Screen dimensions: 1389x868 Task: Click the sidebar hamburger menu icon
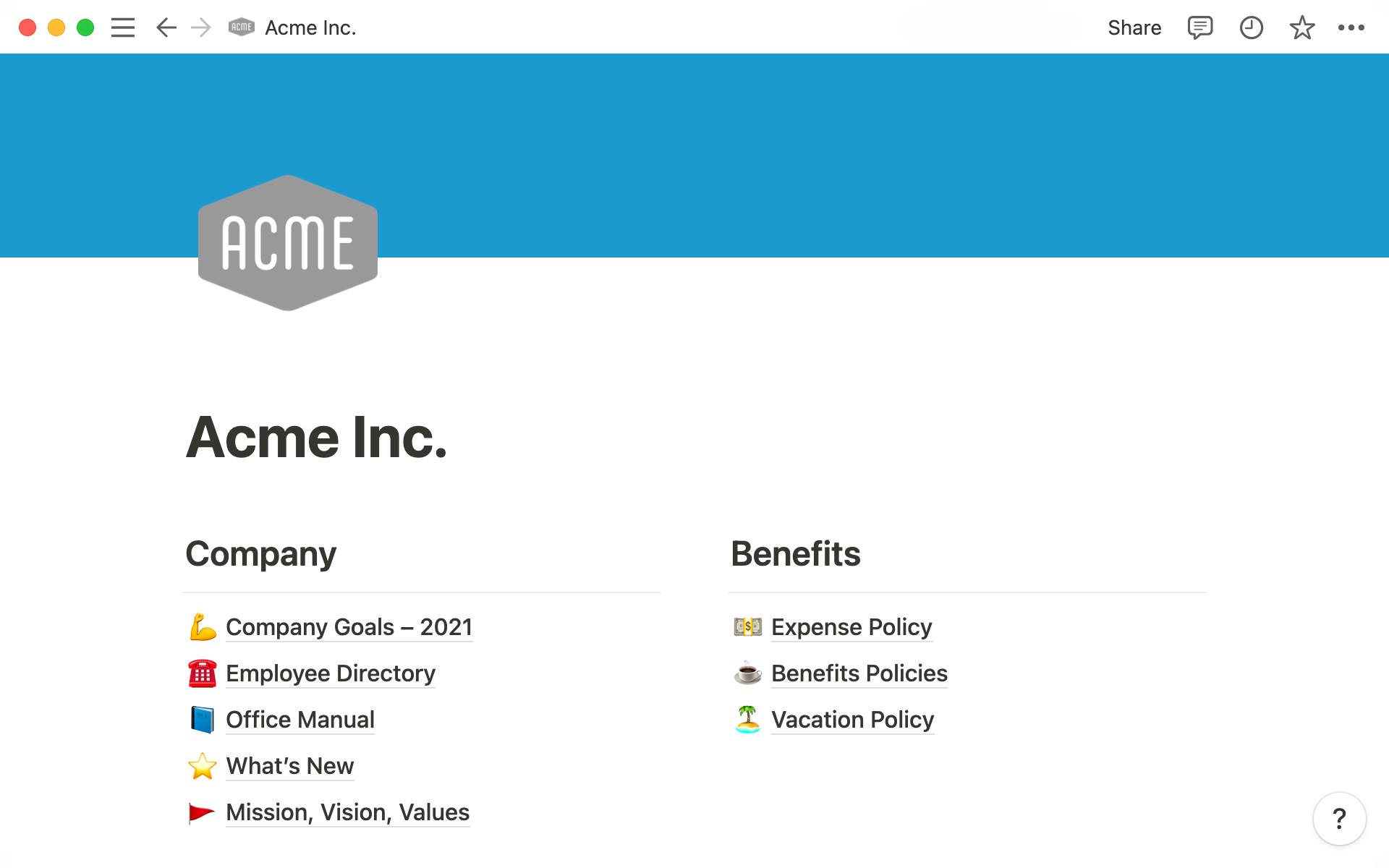[x=123, y=27]
